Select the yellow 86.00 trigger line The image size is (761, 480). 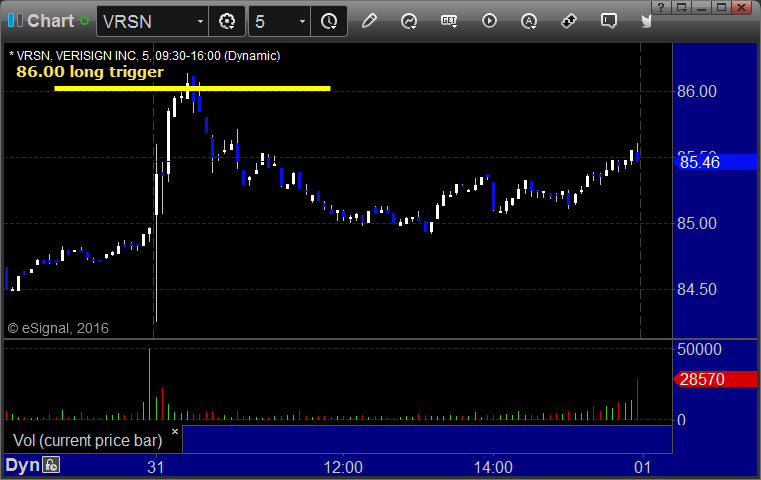[x=192, y=88]
